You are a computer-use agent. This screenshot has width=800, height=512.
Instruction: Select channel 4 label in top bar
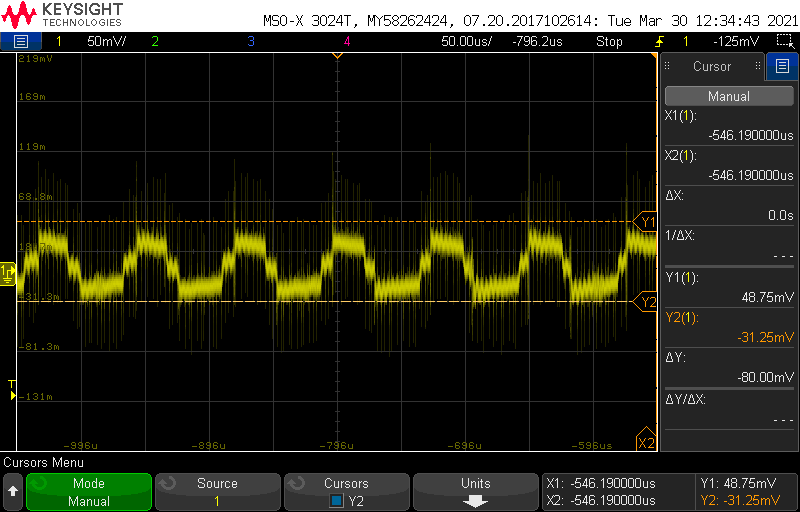click(347, 41)
